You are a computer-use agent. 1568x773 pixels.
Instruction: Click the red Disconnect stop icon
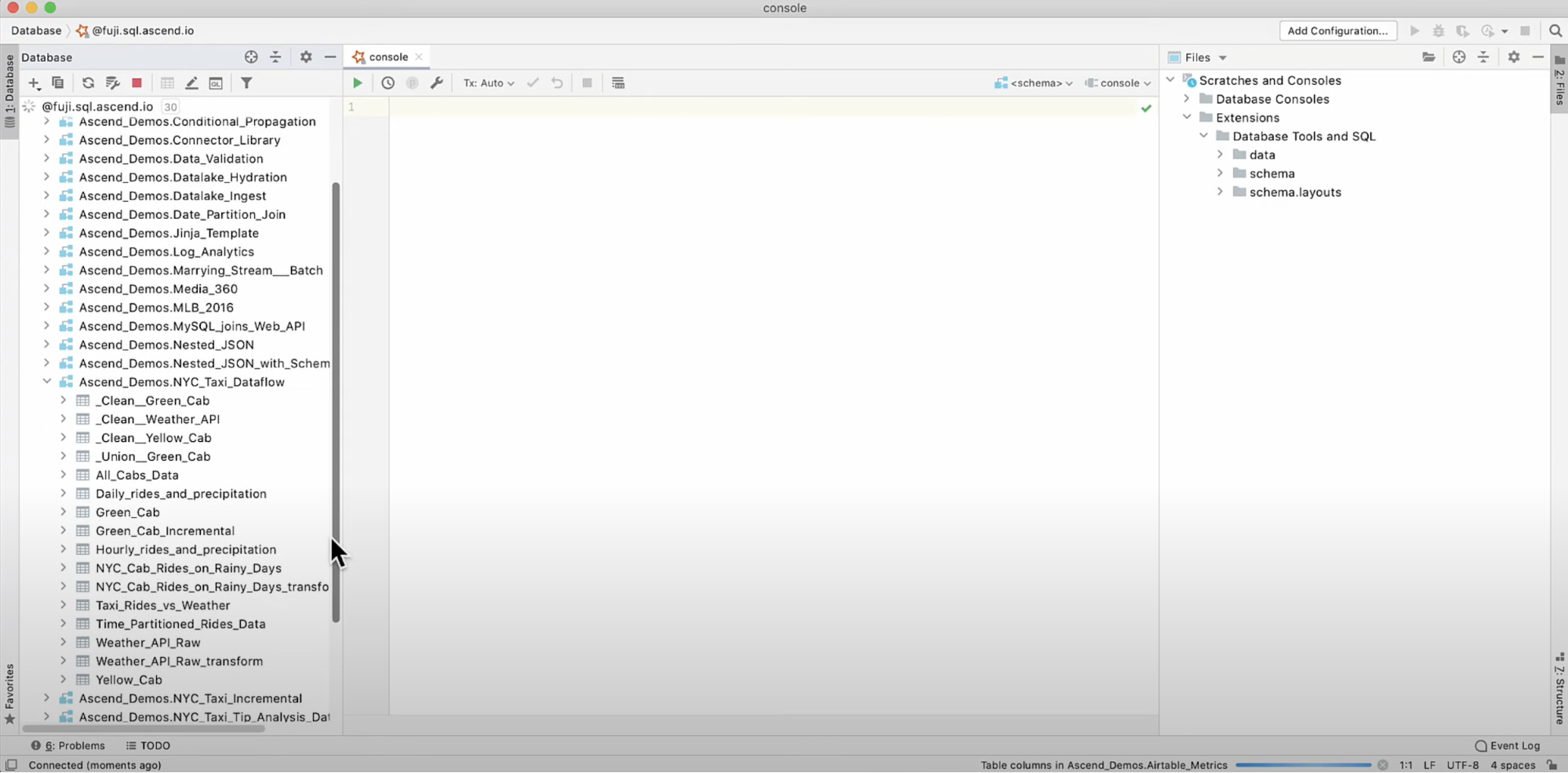pos(136,83)
